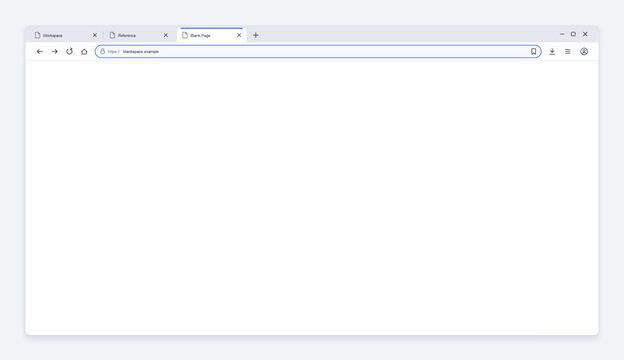Screen dimensions: 624x360
Task: Maximize the browser window
Action: pos(573,34)
